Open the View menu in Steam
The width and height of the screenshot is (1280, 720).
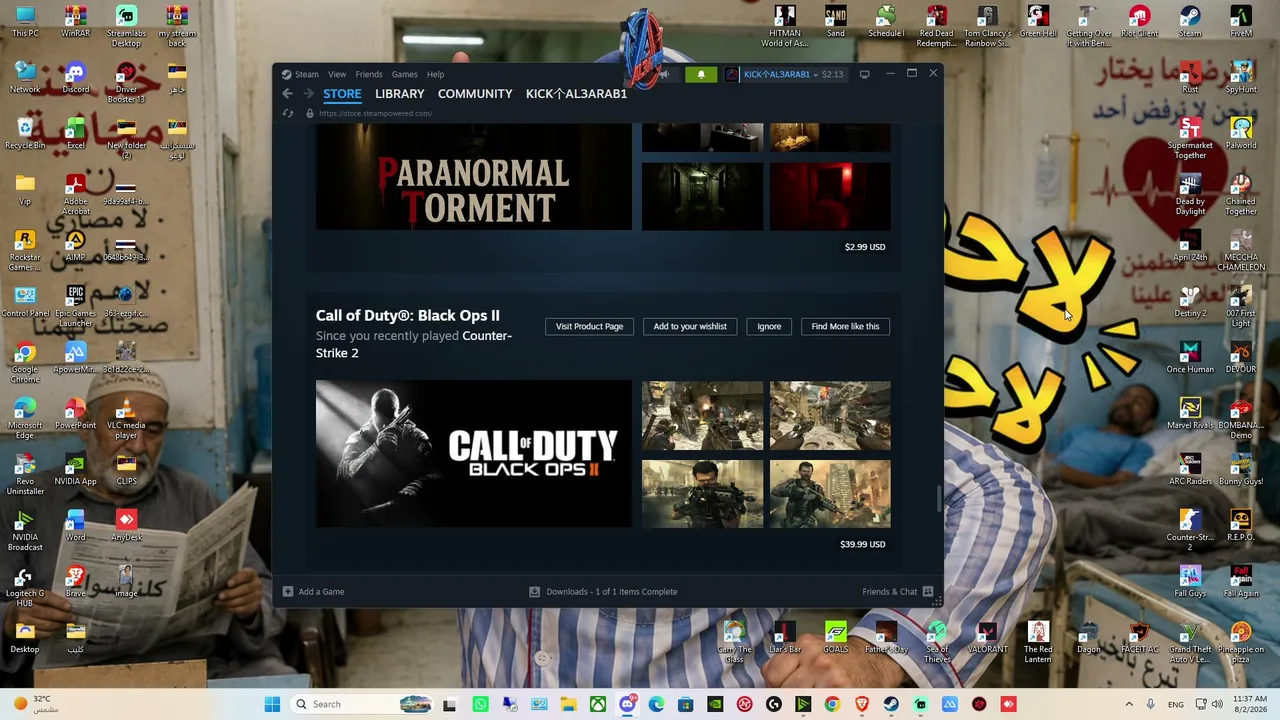point(337,74)
